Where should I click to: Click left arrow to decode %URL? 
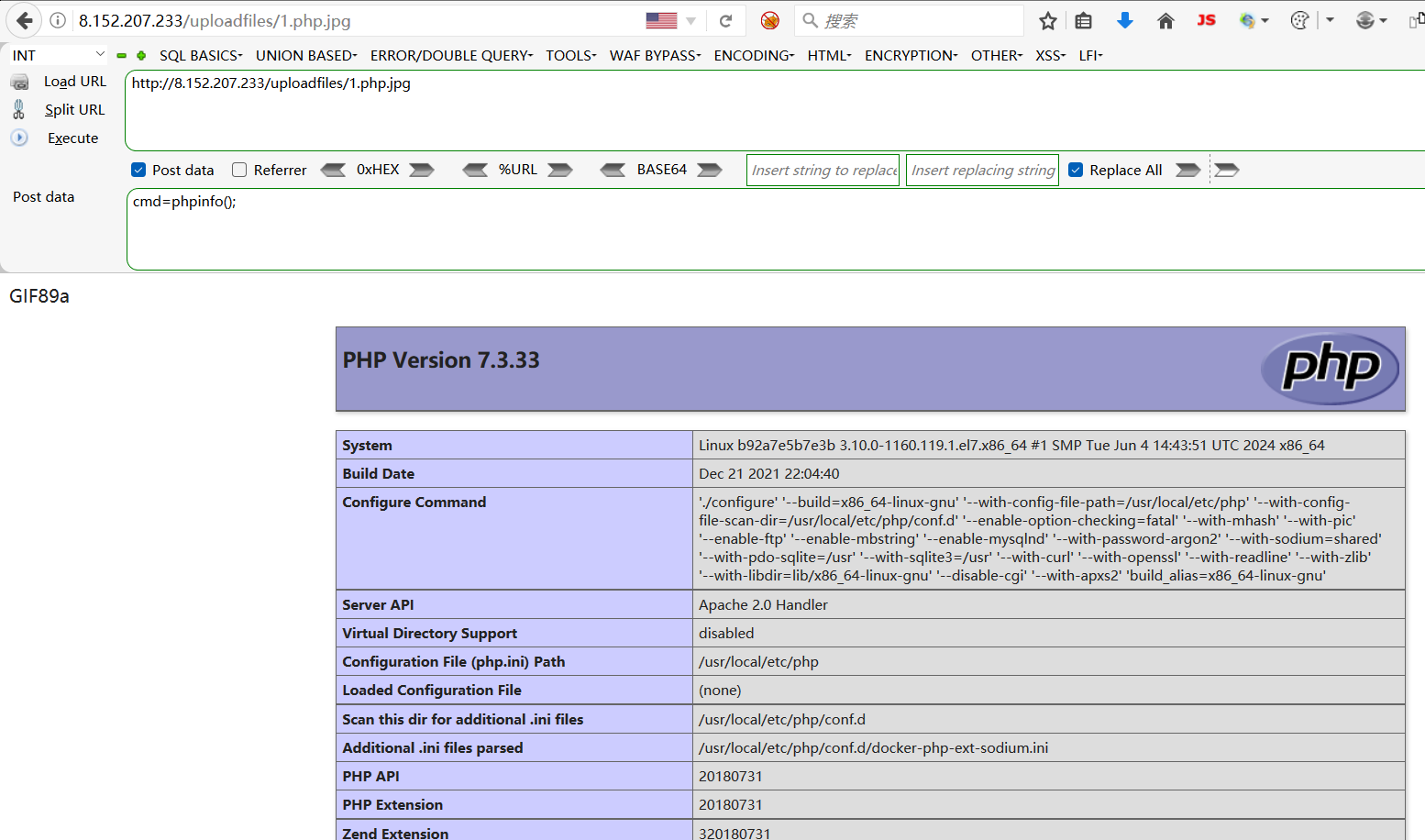pos(475,170)
